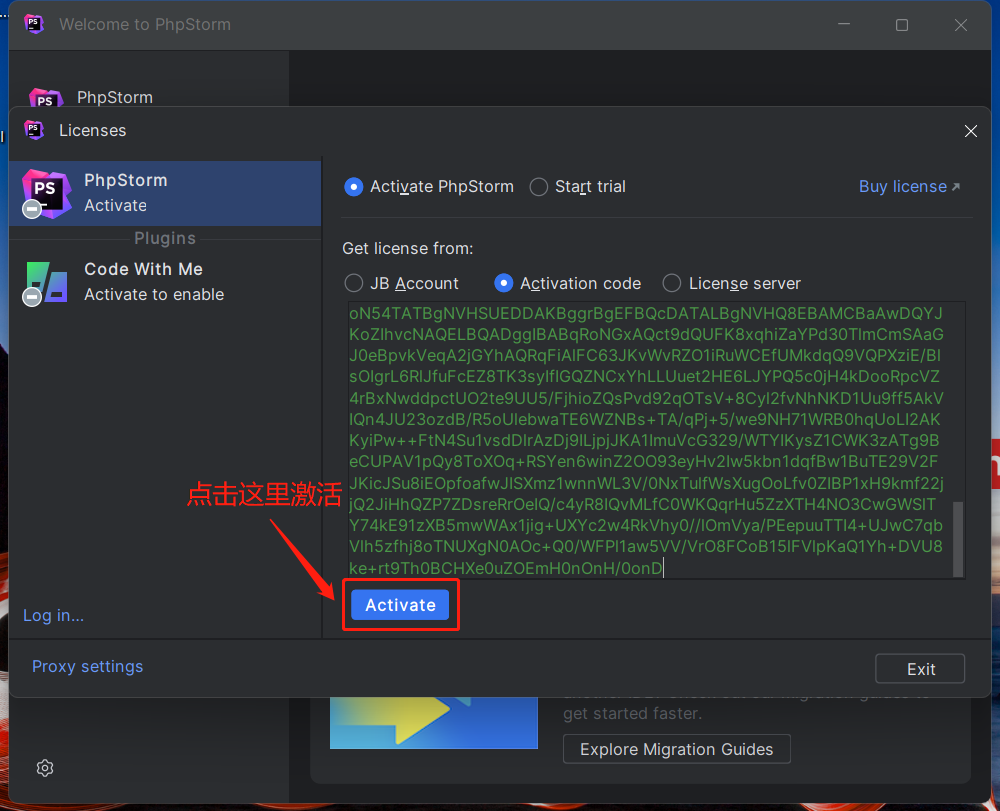Open Proxy settings
1000x811 pixels.
(x=87, y=666)
